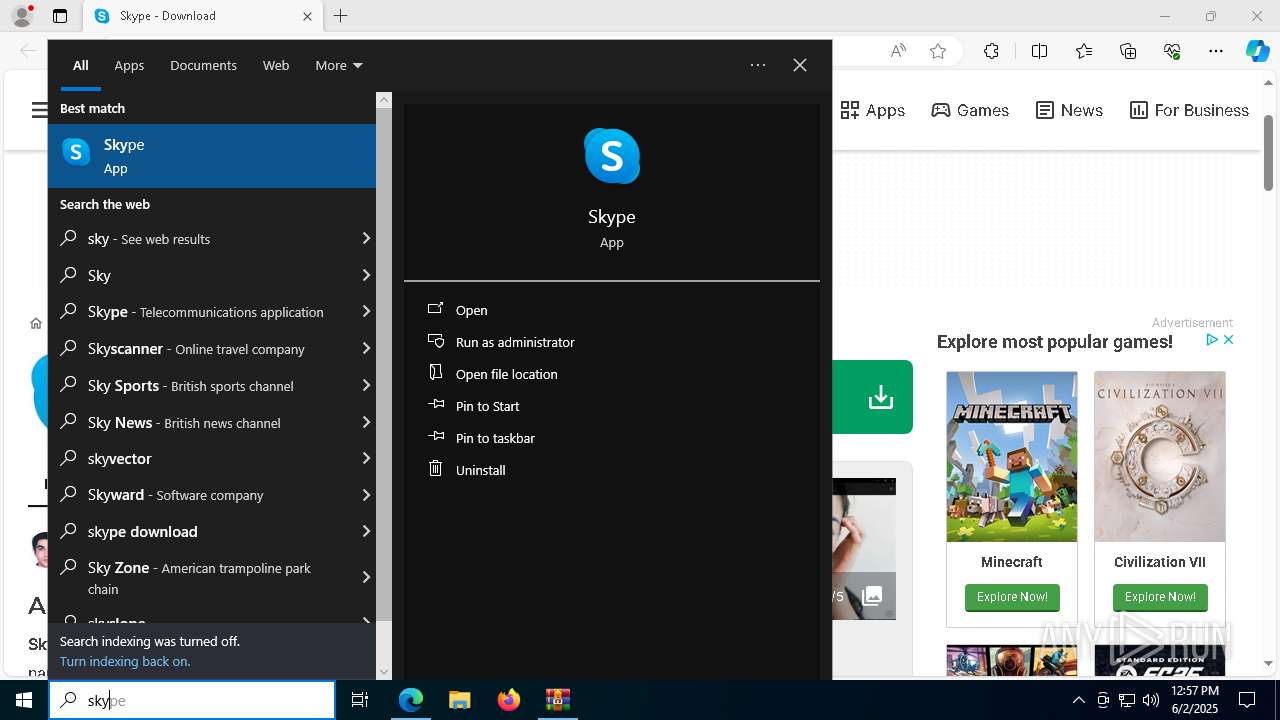This screenshot has height=720, width=1280.
Task: Click Minecraft 'Explore Now!' ad button
Action: [x=1012, y=597]
